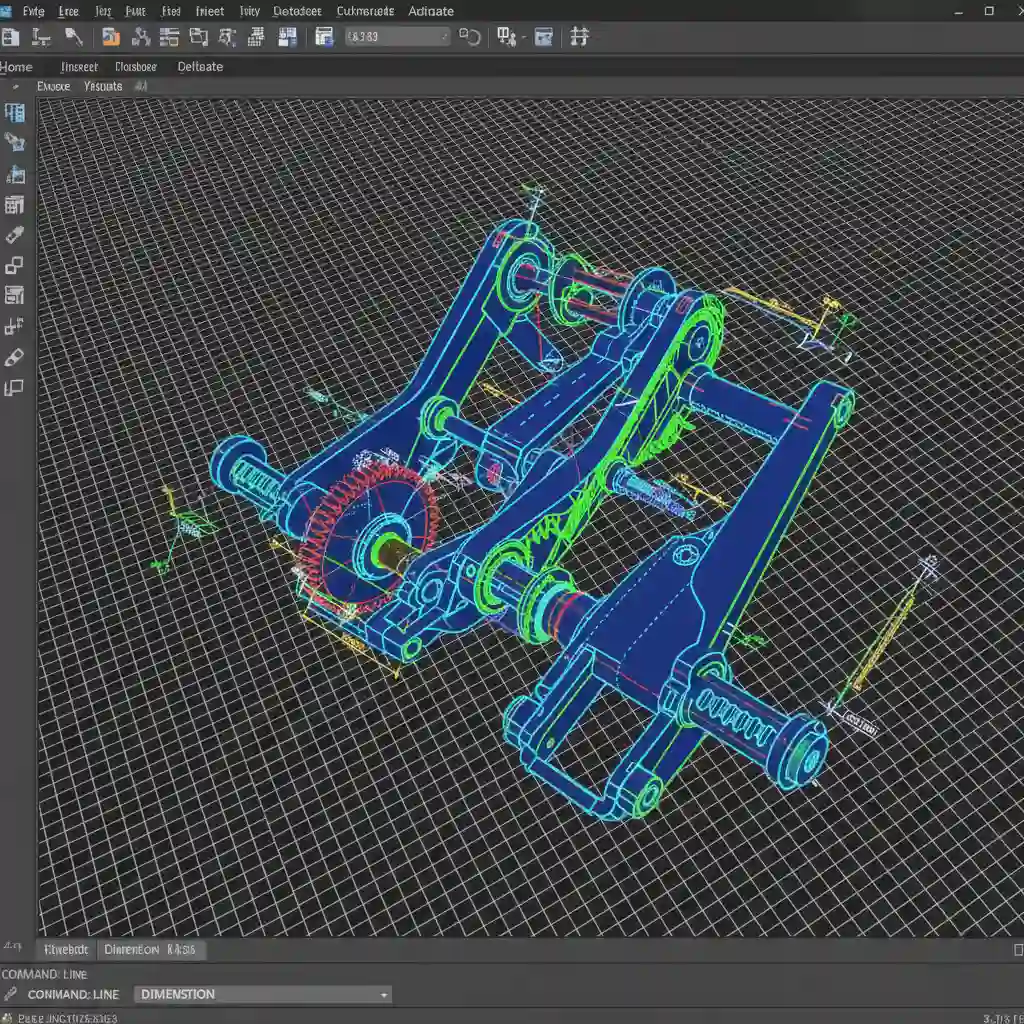Viewport: 1024px width, 1024px height.
Task: Open the Cukmsrueds menu
Action: [365, 11]
